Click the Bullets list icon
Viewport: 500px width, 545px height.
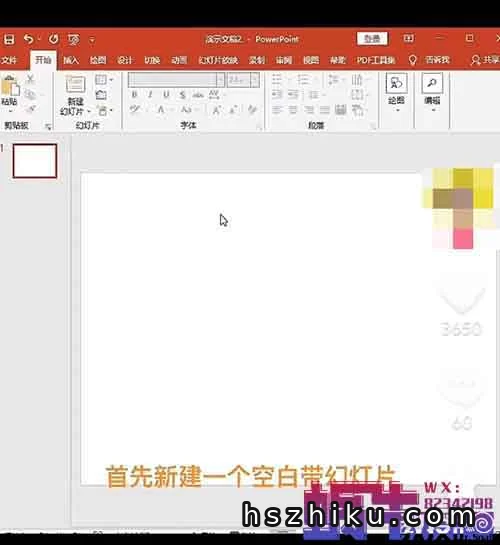pos(277,80)
